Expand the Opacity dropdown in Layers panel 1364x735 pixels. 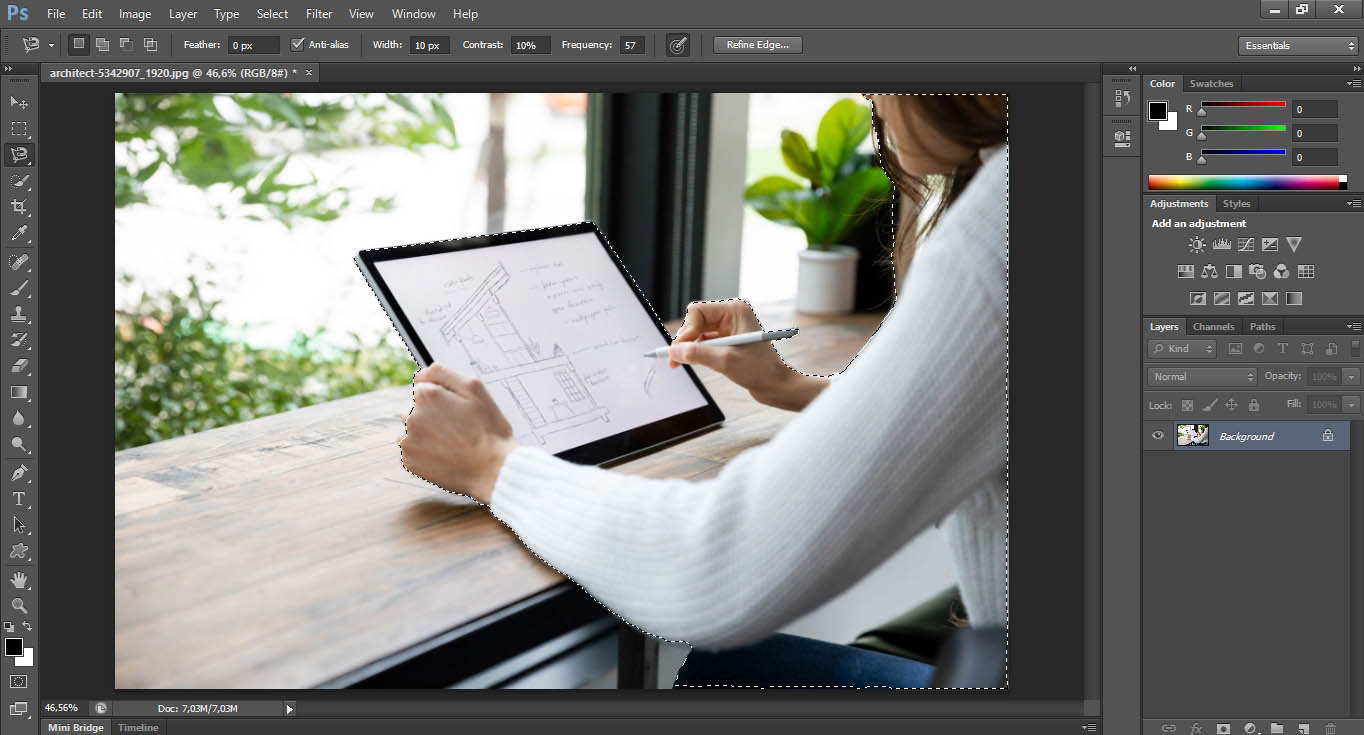[x=1351, y=376]
